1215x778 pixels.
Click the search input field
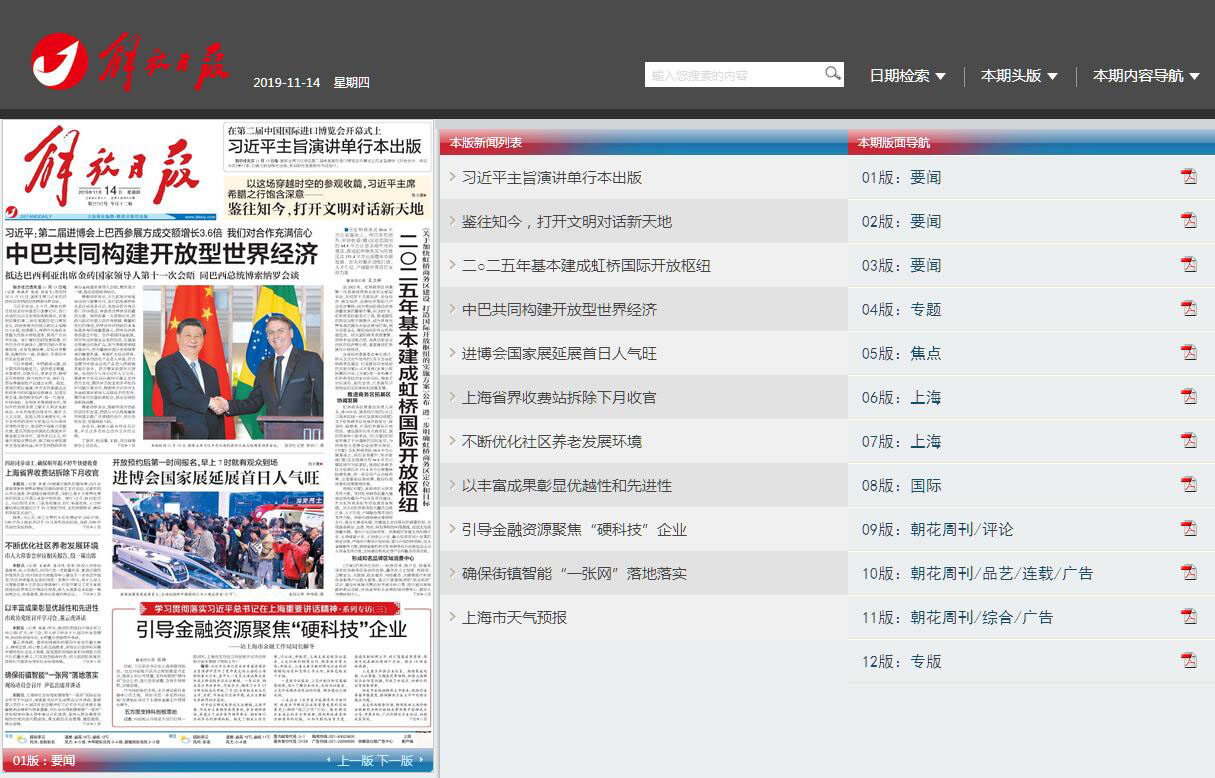tap(734, 75)
